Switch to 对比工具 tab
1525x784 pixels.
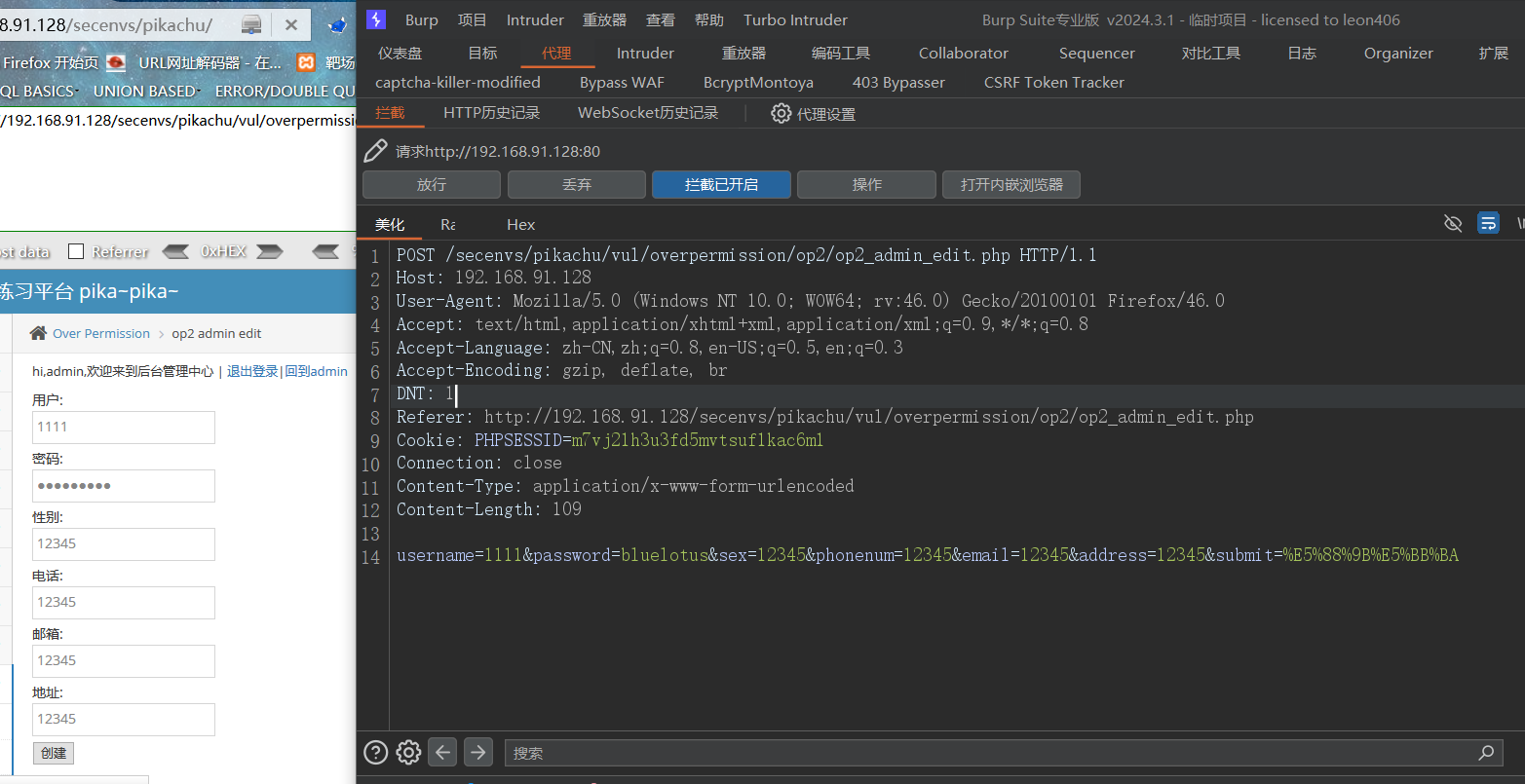pos(1211,53)
